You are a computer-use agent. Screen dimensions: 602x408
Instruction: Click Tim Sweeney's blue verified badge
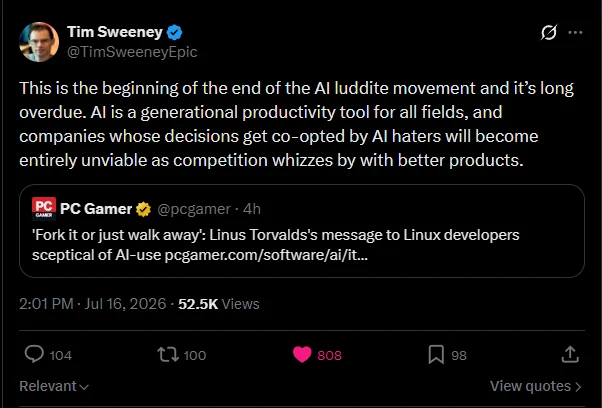pos(174,32)
